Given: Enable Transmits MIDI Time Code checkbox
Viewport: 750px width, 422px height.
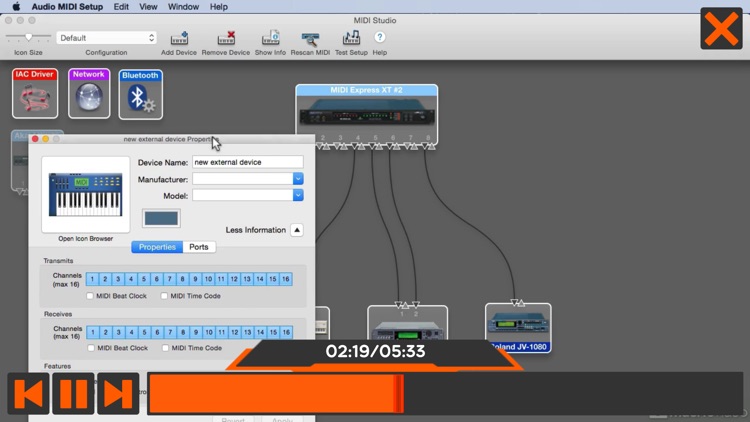Looking at the screenshot, I should pos(164,296).
